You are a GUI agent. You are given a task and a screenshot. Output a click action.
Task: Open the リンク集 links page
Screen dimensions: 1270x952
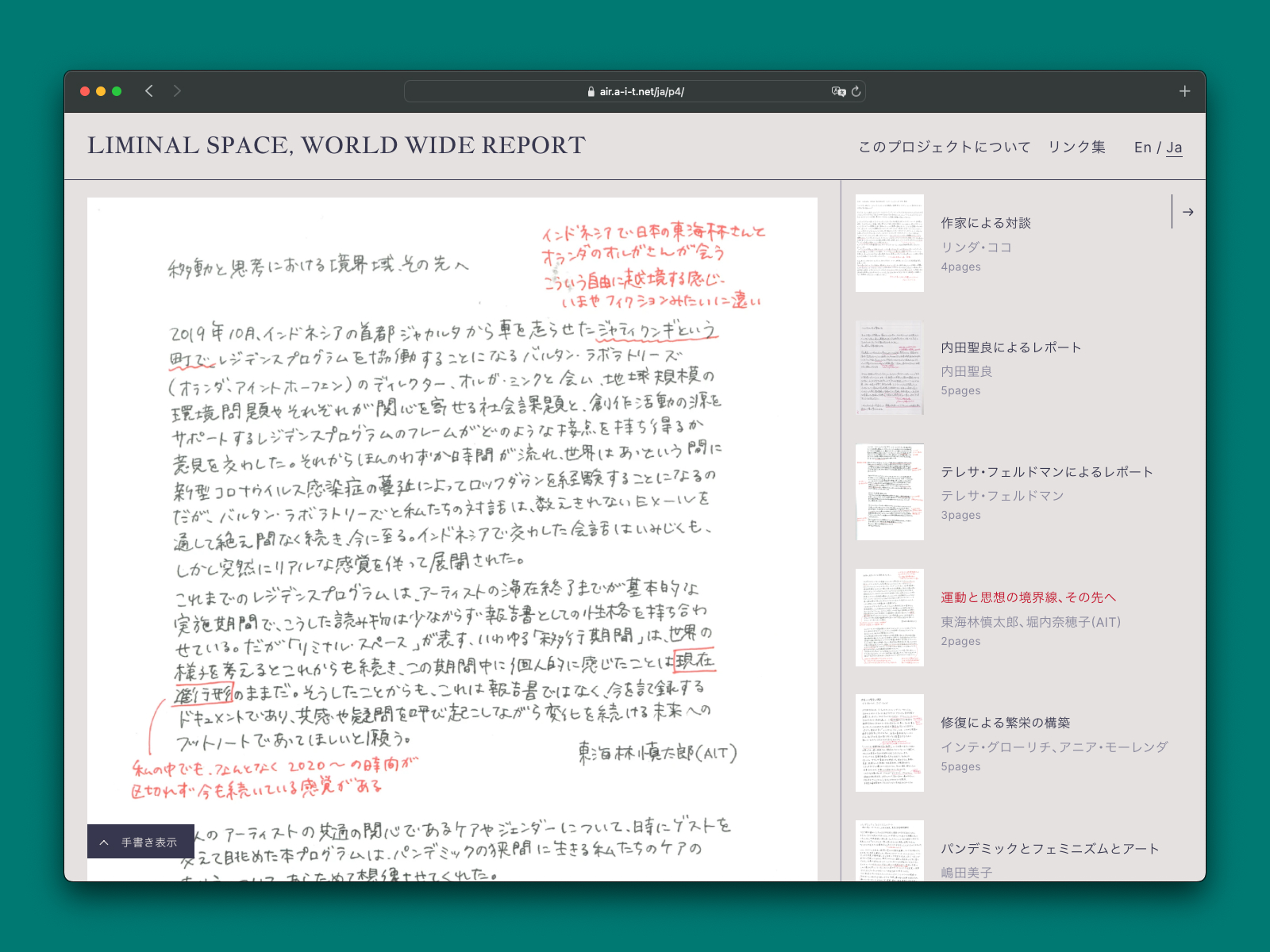point(1076,147)
